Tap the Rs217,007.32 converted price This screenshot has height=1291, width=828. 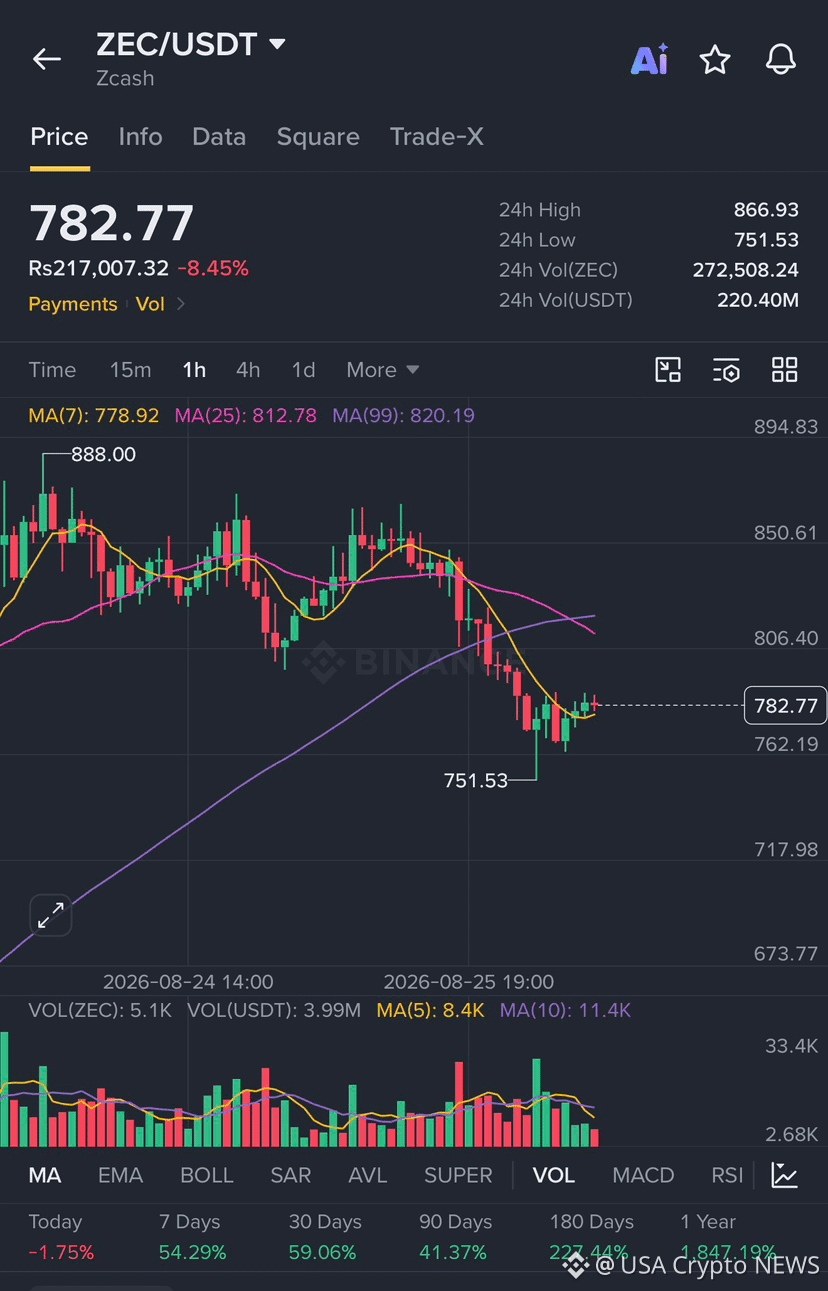[98, 268]
